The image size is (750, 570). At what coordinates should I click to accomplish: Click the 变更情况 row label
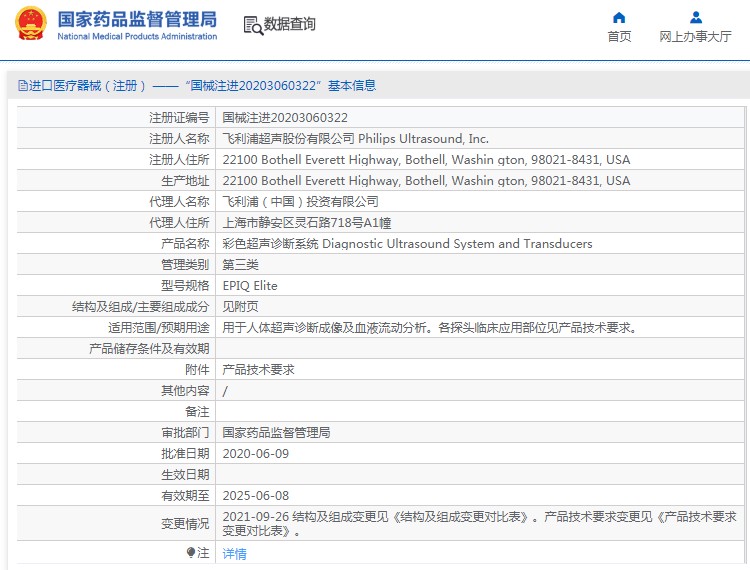(x=185, y=524)
